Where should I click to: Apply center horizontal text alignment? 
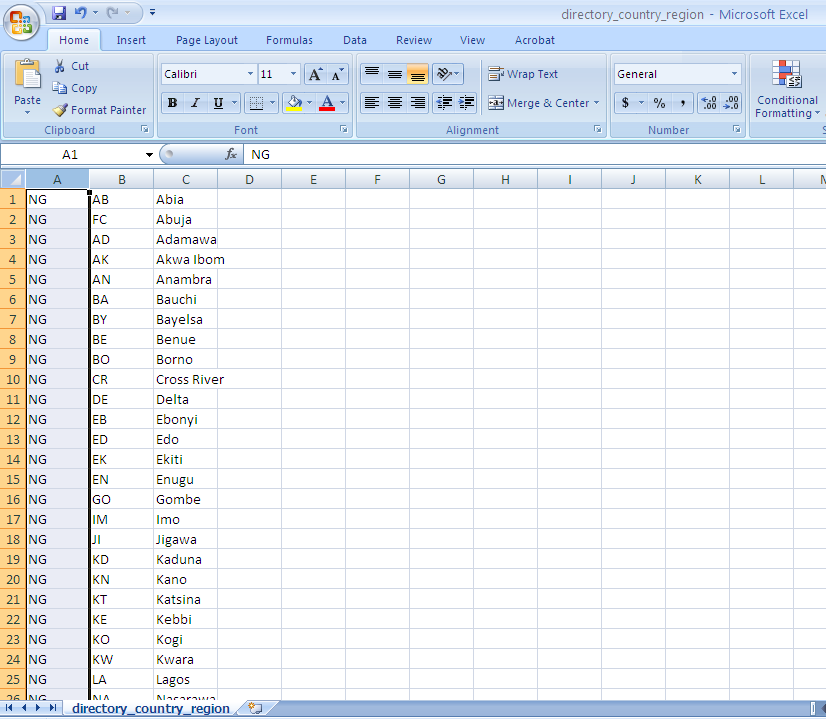pos(395,103)
